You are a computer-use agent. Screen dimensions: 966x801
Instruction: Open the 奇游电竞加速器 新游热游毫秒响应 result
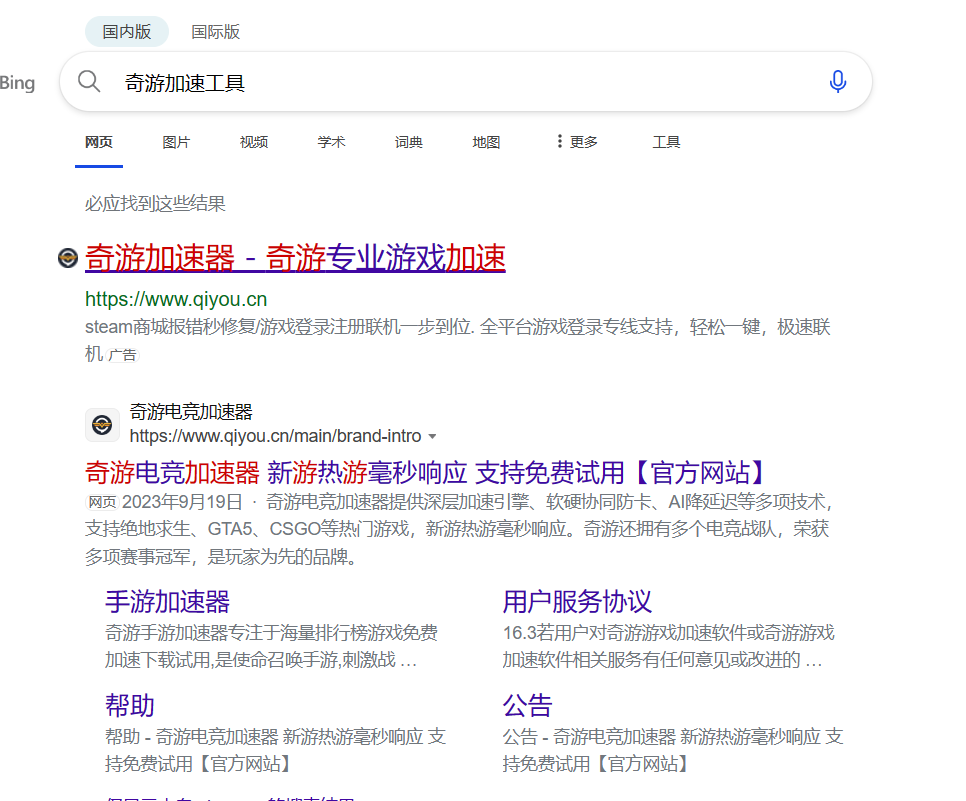(x=426, y=473)
